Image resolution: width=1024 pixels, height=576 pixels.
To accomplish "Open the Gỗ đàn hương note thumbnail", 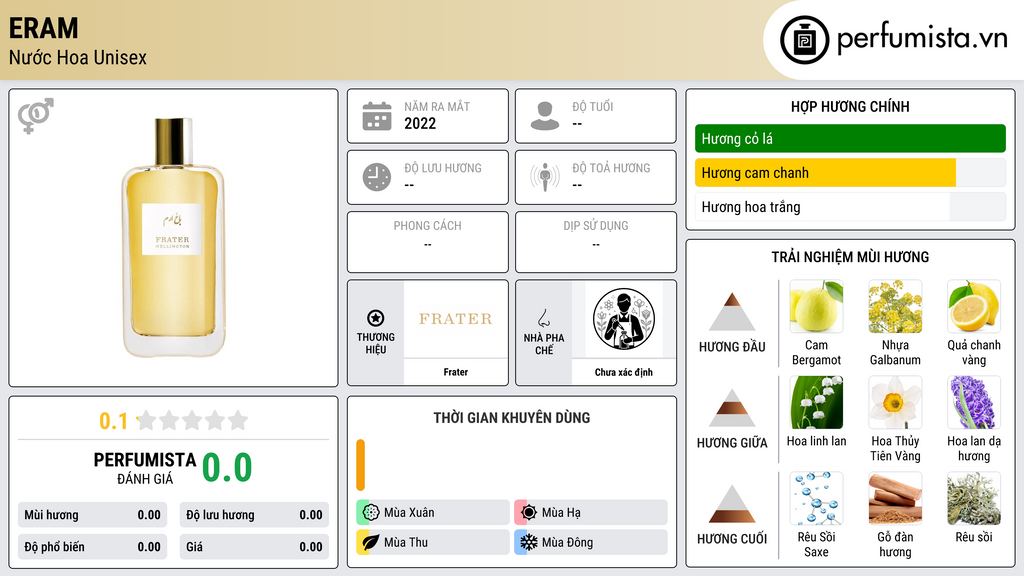I will (895, 498).
